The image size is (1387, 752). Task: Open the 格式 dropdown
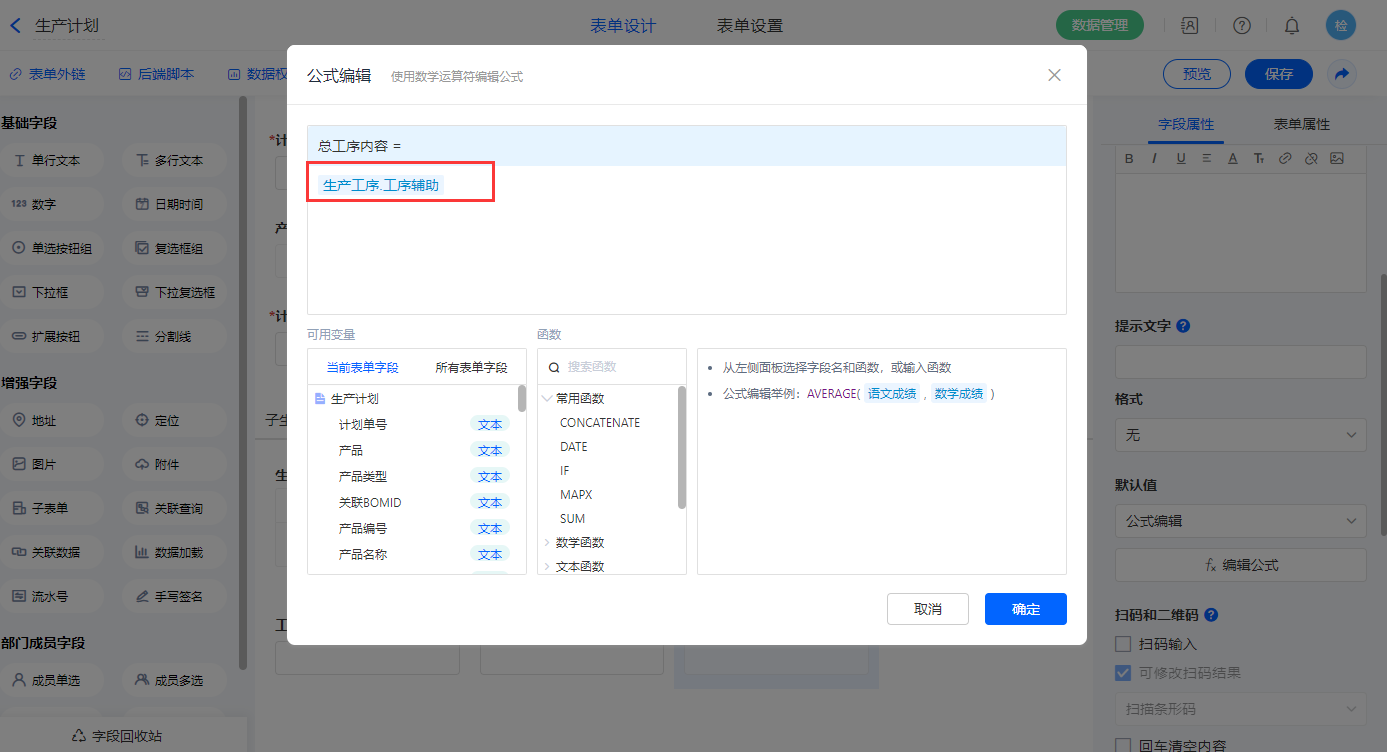(x=1240, y=435)
